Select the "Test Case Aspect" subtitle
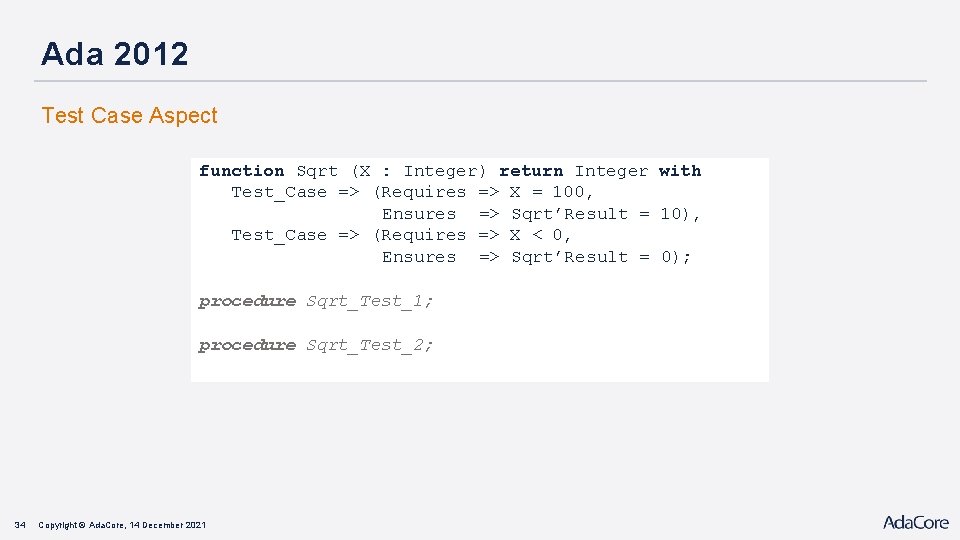Viewport: 960px width, 540px height. pos(129,116)
